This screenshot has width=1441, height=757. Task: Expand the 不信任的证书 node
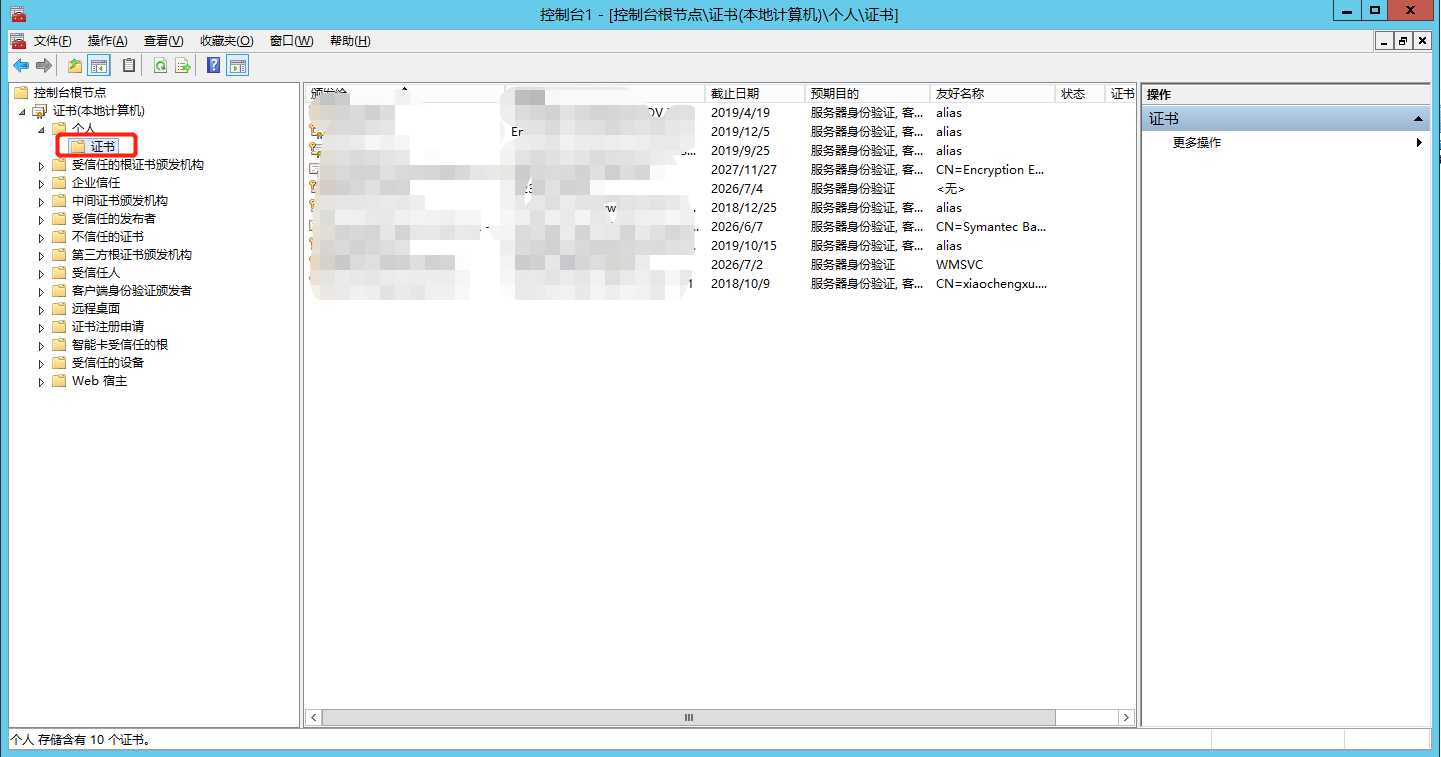[x=41, y=237]
